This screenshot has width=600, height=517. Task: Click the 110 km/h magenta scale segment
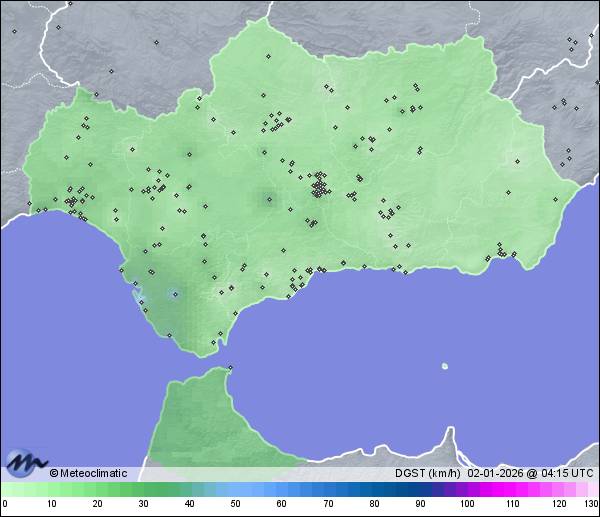pyautogui.click(x=512, y=489)
